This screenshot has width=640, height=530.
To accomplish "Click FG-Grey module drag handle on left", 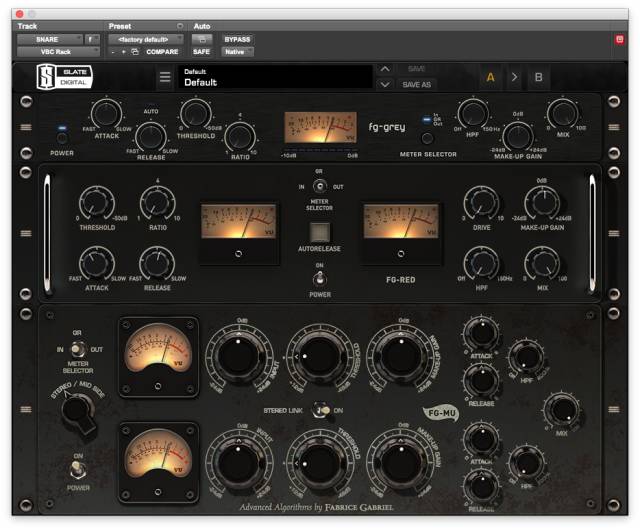I will coord(26,127).
